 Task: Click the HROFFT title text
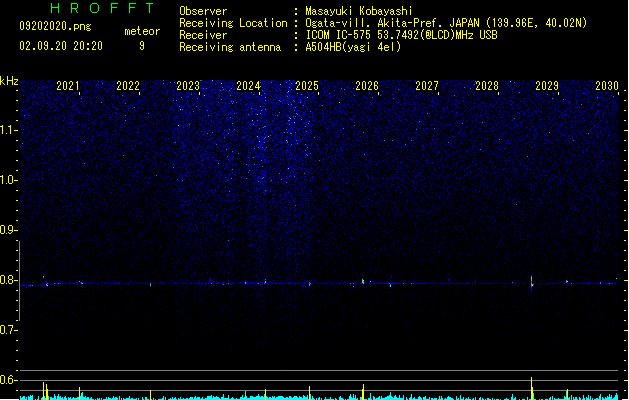pyautogui.click(x=103, y=8)
